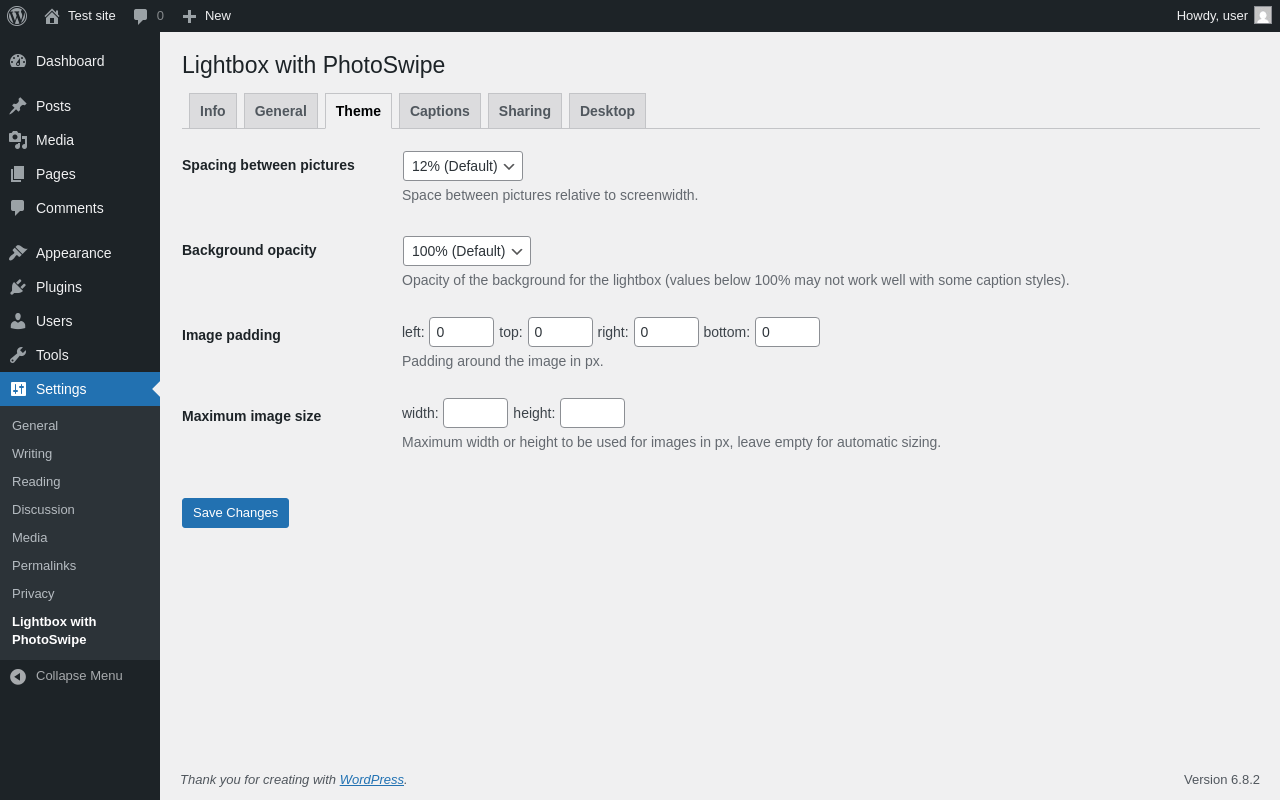Click the plus icon for New content
The width and height of the screenshot is (1280, 800).
189,16
